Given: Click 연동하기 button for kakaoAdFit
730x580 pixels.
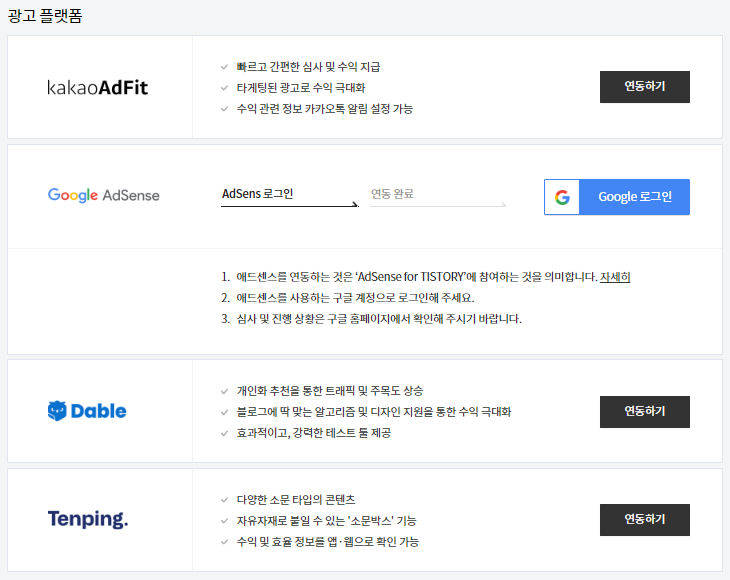Looking at the screenshot, I should click(644, 87).
